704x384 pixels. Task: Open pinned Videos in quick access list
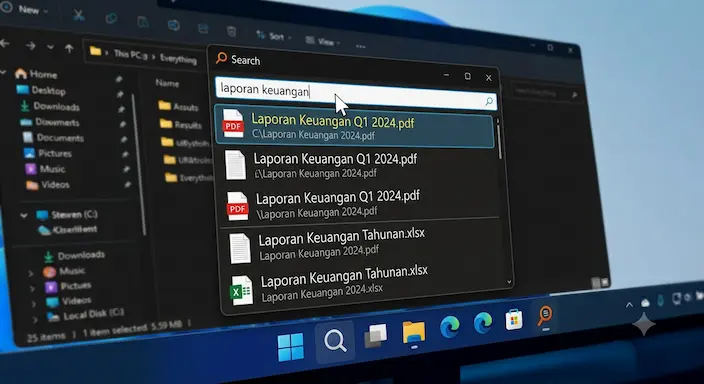pyautogui.click(x=48, y=185)
